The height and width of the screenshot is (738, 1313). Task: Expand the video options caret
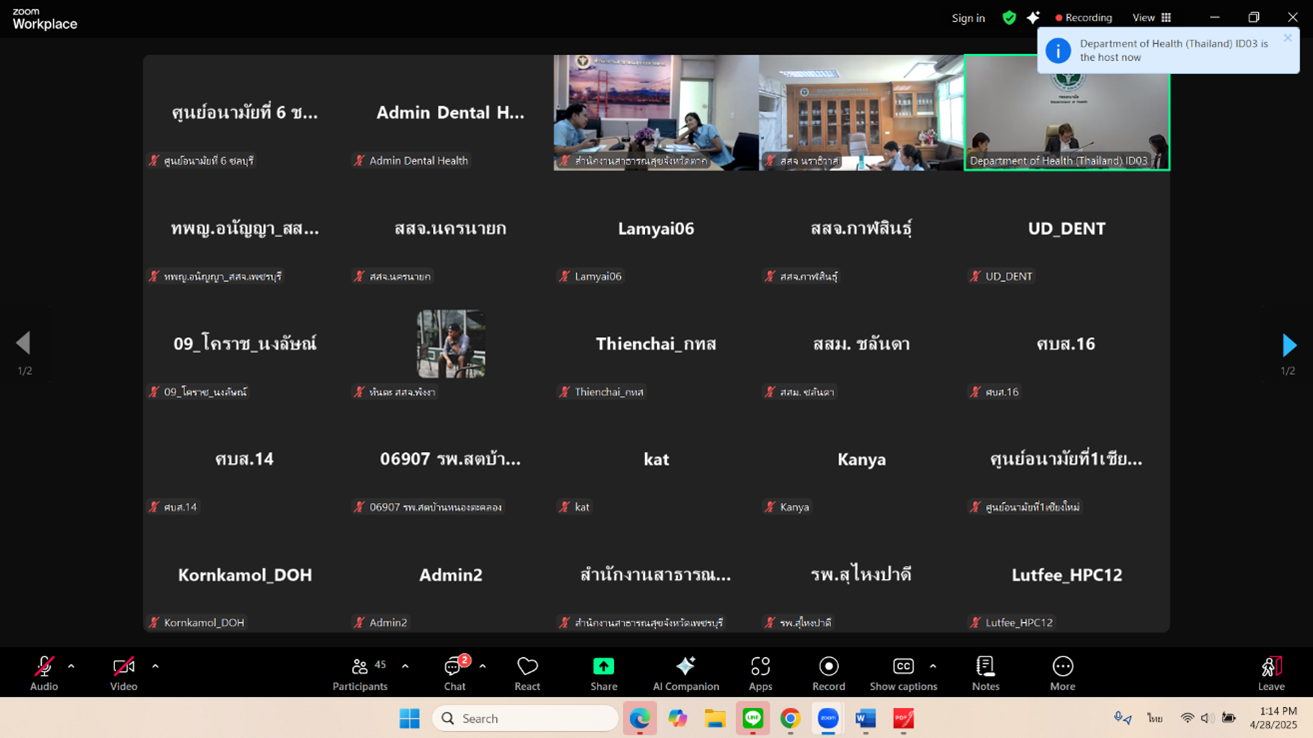155,666
